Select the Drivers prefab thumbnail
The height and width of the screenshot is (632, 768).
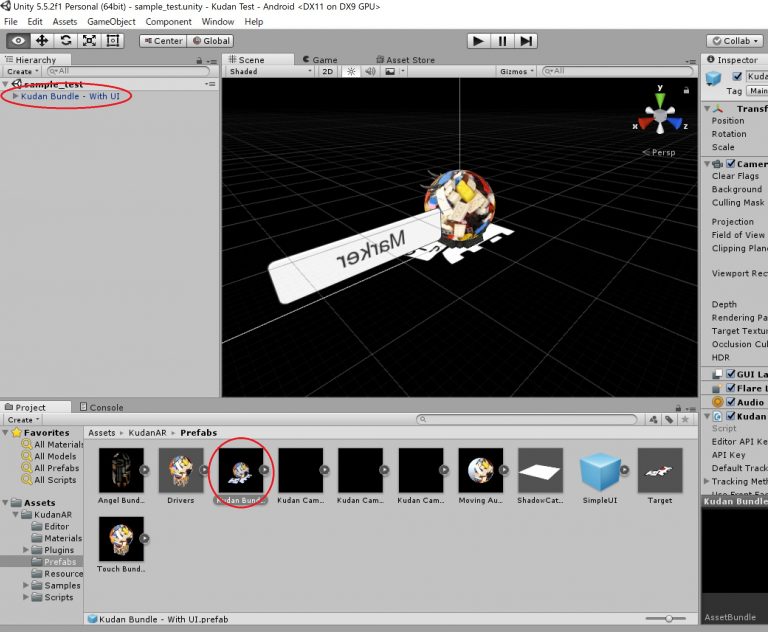(x=181, y=470)
